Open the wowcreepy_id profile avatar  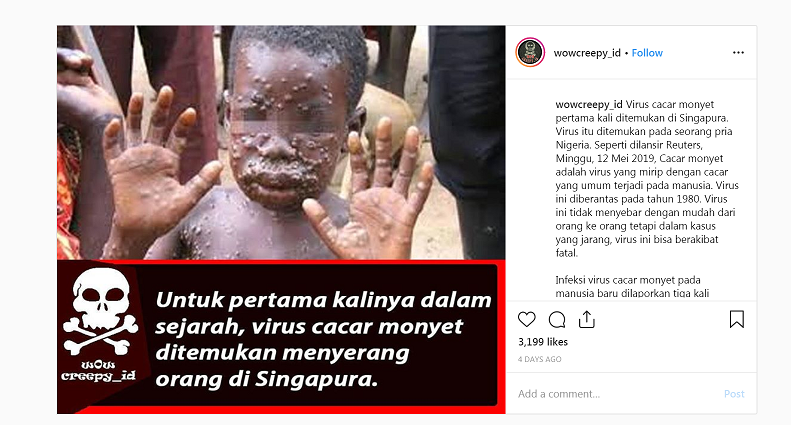530,52
